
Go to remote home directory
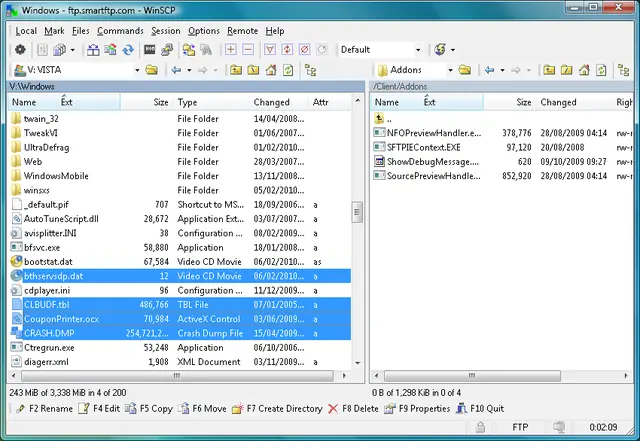tap(584, 70)
